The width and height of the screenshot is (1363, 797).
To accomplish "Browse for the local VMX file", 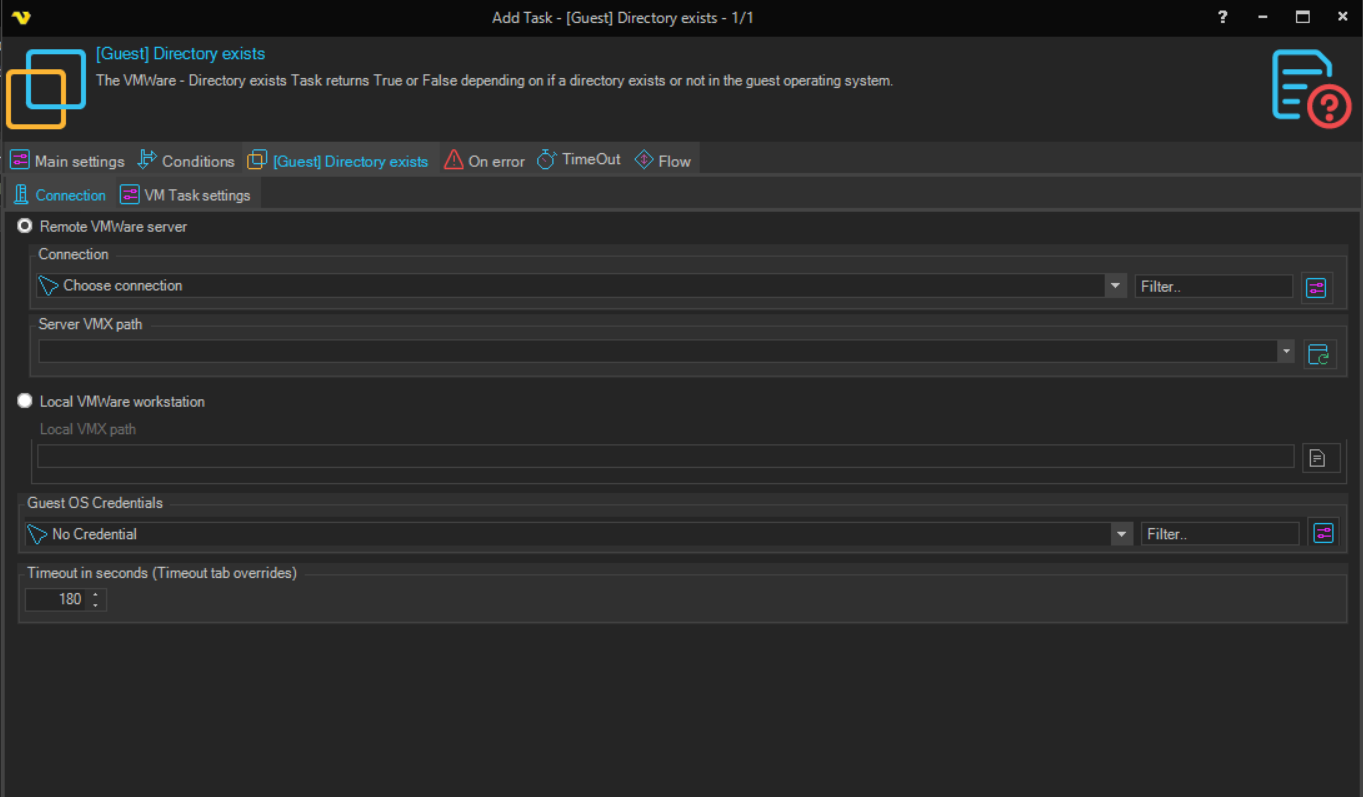I will click(x=1319, y=458).
